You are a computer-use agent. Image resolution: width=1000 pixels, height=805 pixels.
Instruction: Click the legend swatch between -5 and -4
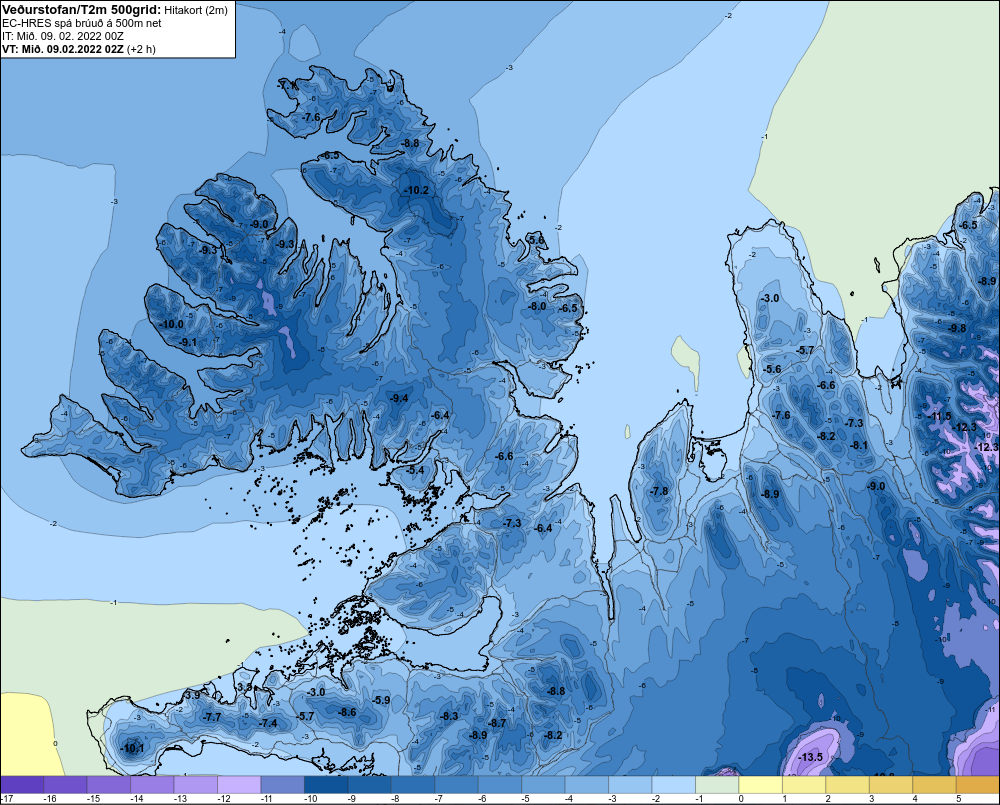(x=543, y=785)
